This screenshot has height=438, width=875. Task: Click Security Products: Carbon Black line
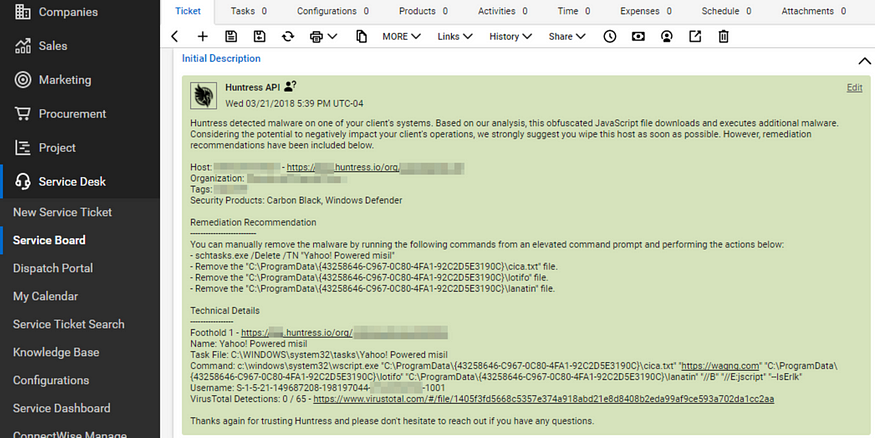[296, 200]
